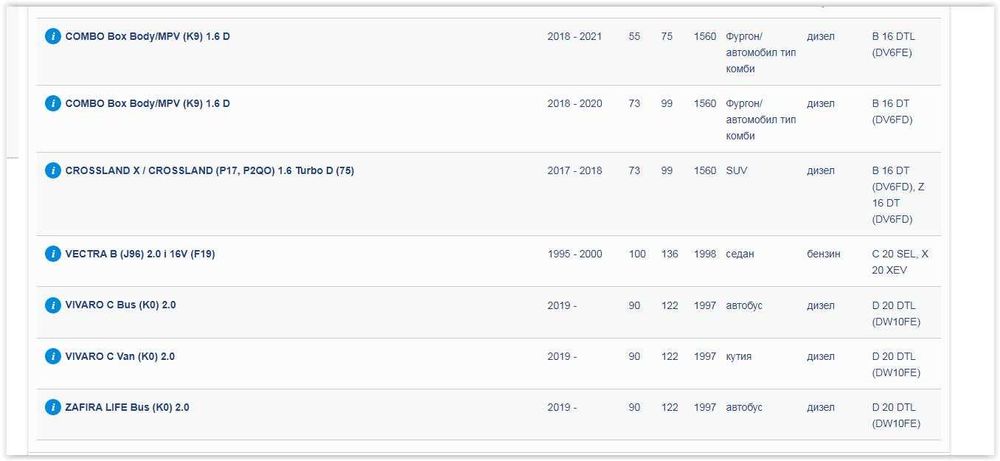Click engine code C 20 SEL, X 20 XEV

(900, 262)
